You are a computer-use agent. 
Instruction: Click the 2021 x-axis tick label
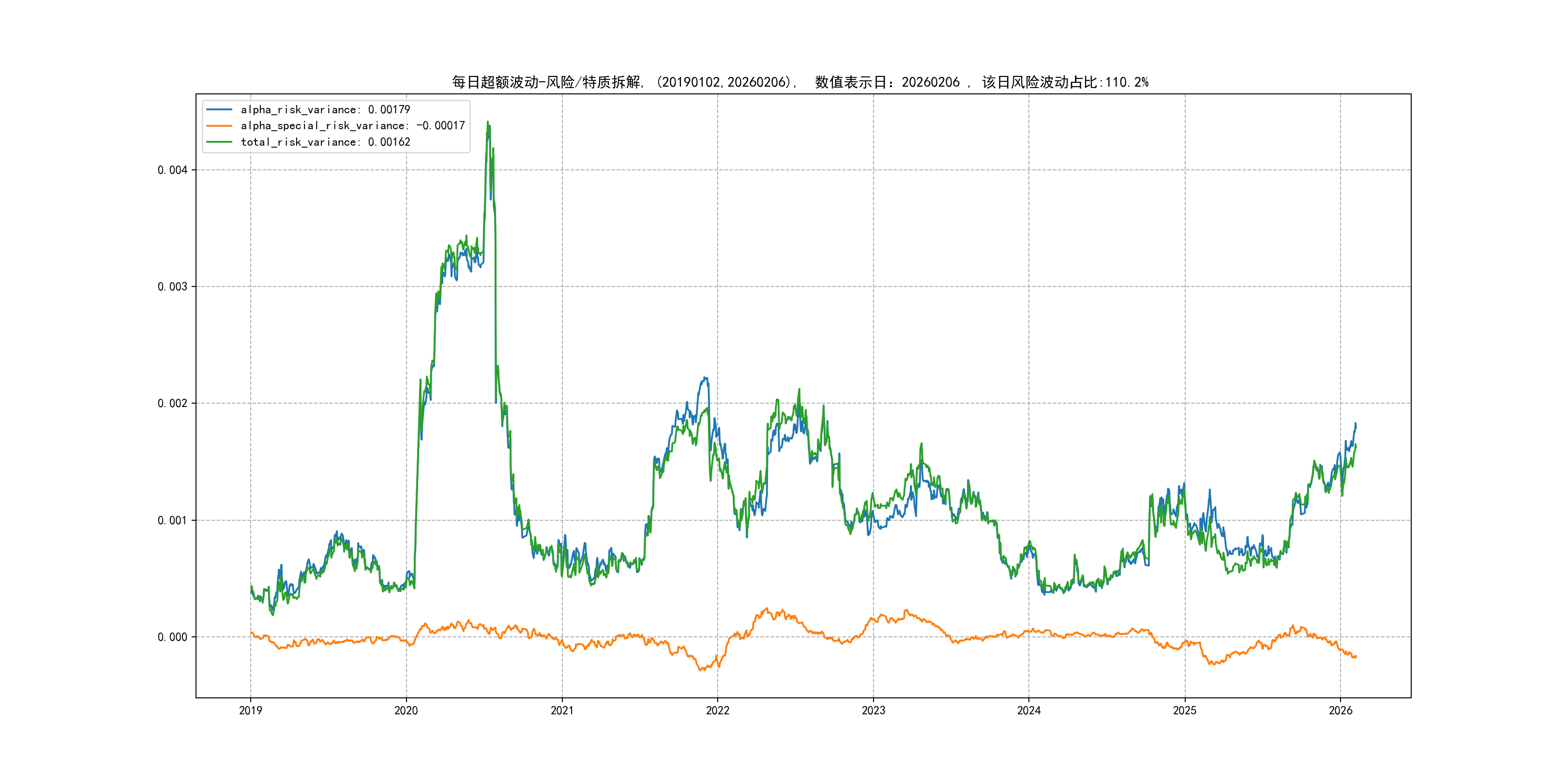pyautogui.click(x=562, y=710)
